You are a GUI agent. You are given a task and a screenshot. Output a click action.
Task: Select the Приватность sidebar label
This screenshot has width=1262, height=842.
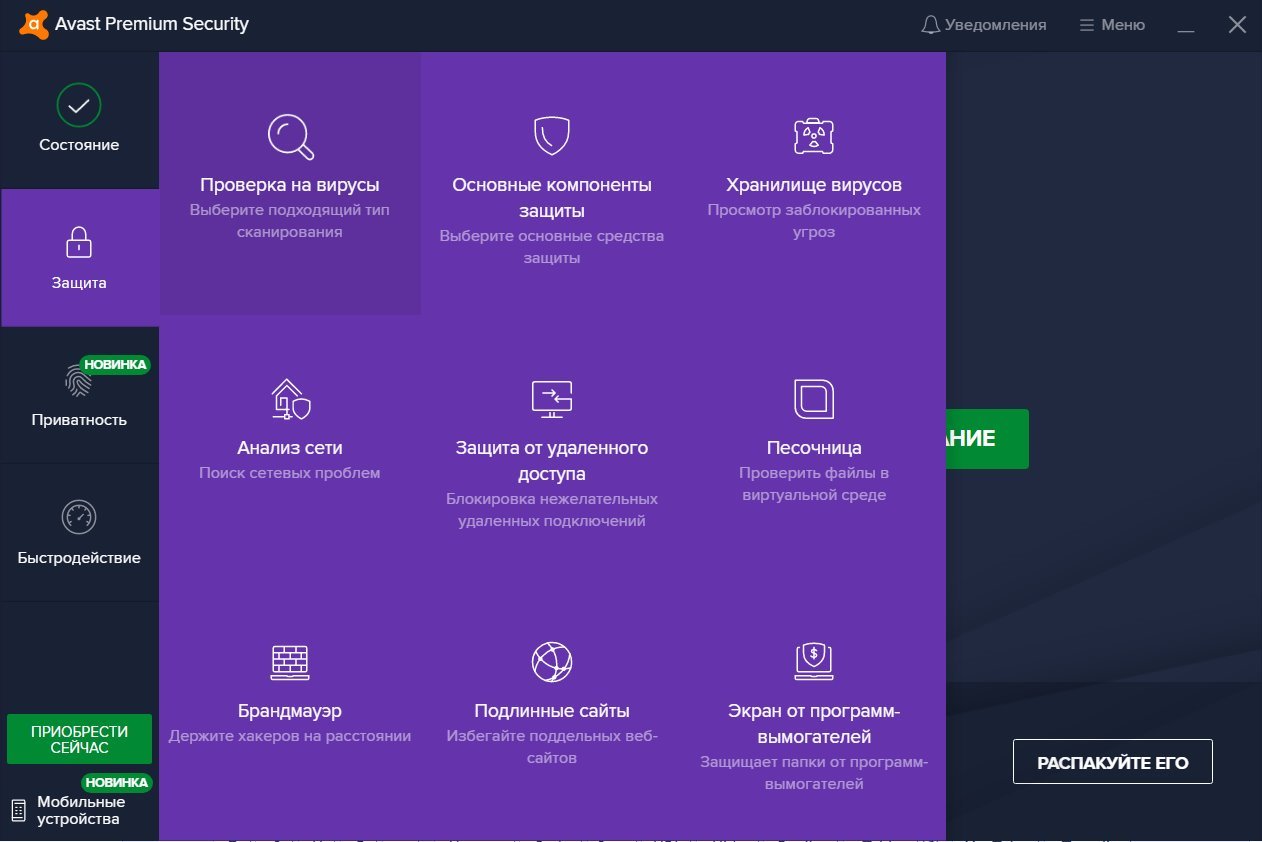(79, 420)
